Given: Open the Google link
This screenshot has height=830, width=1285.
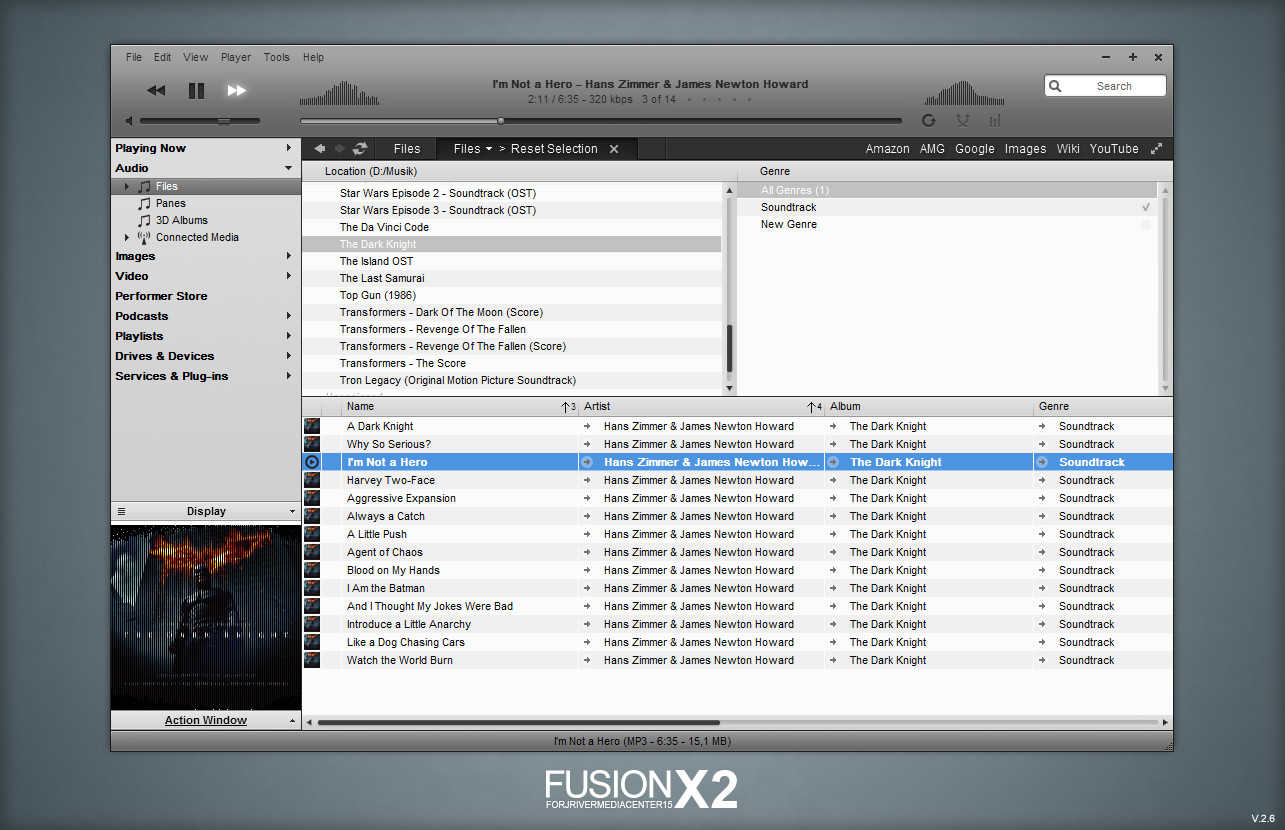Looking at the screenshot, I should (x=975, y=148).
